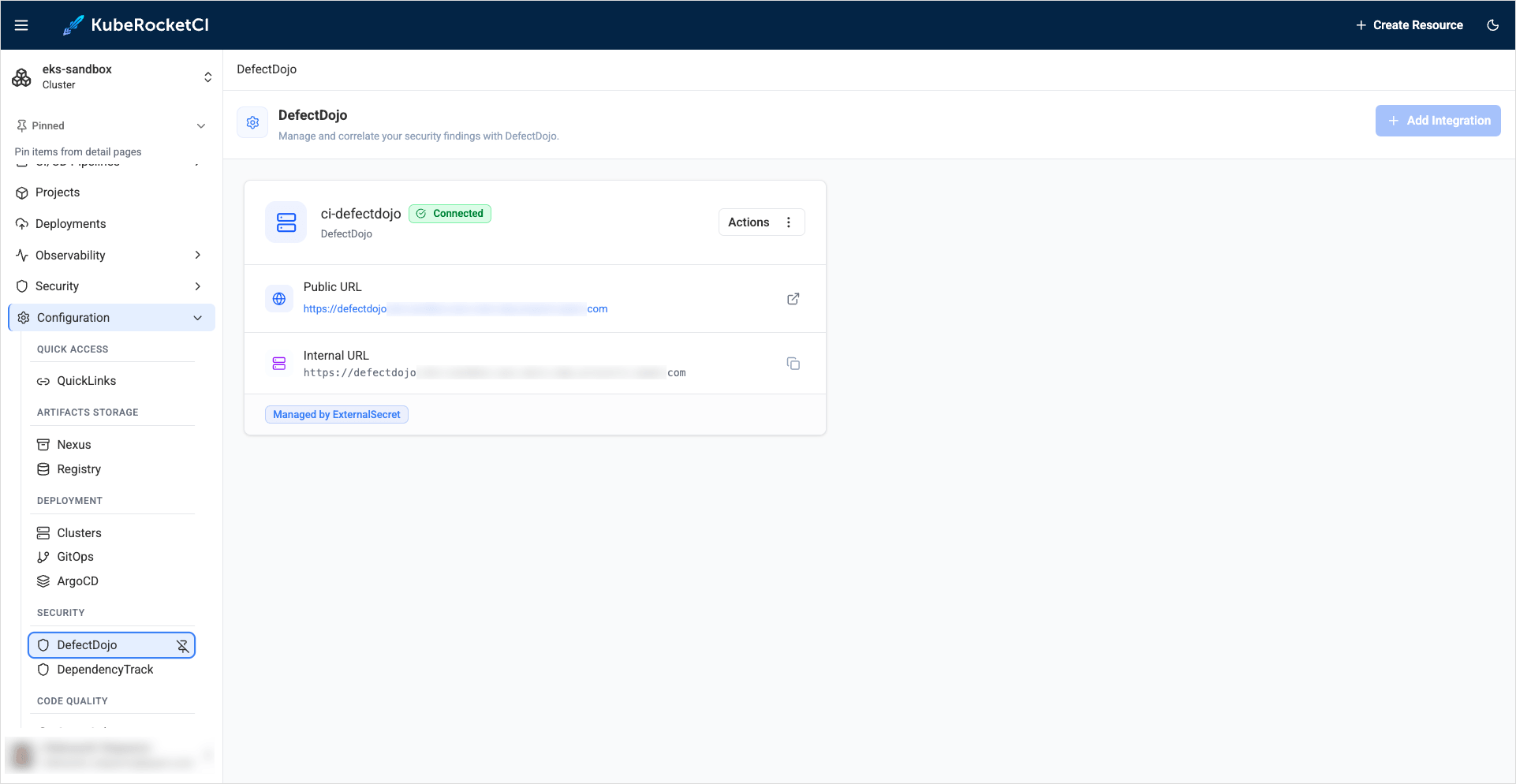Image resolution: width=1516 pixels, height=784 pixels.
Task: Open the DefectDojo public URL link
Action: point(455,309)
